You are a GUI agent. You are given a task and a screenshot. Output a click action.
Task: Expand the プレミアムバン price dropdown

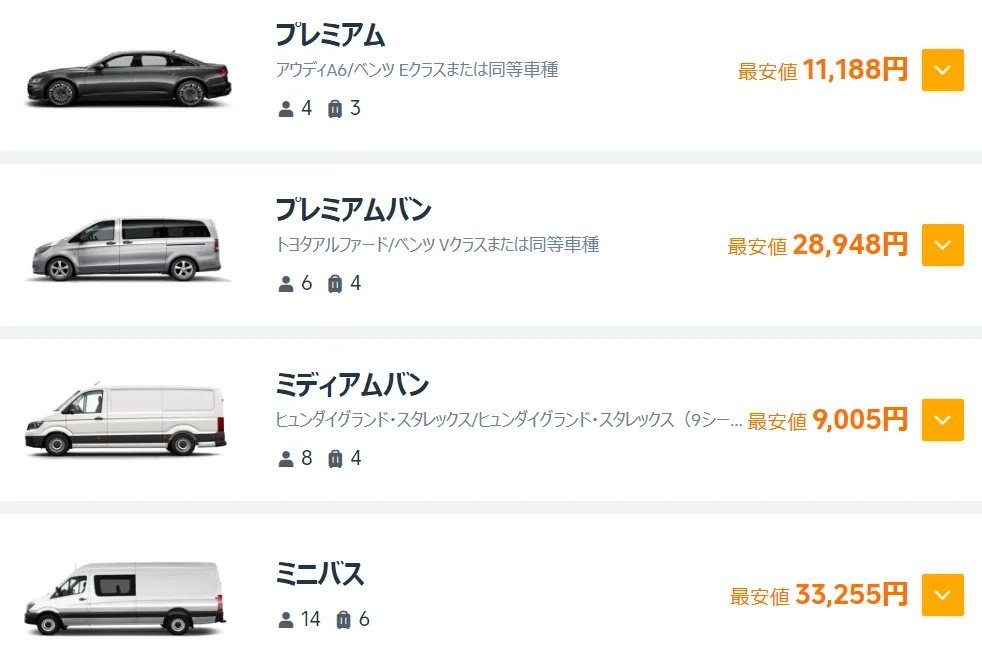click(x=942, y=245)
